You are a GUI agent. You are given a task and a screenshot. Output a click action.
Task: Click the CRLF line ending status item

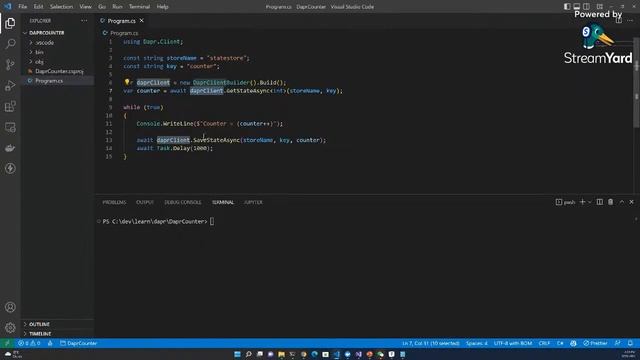click(x=544, y=343)
